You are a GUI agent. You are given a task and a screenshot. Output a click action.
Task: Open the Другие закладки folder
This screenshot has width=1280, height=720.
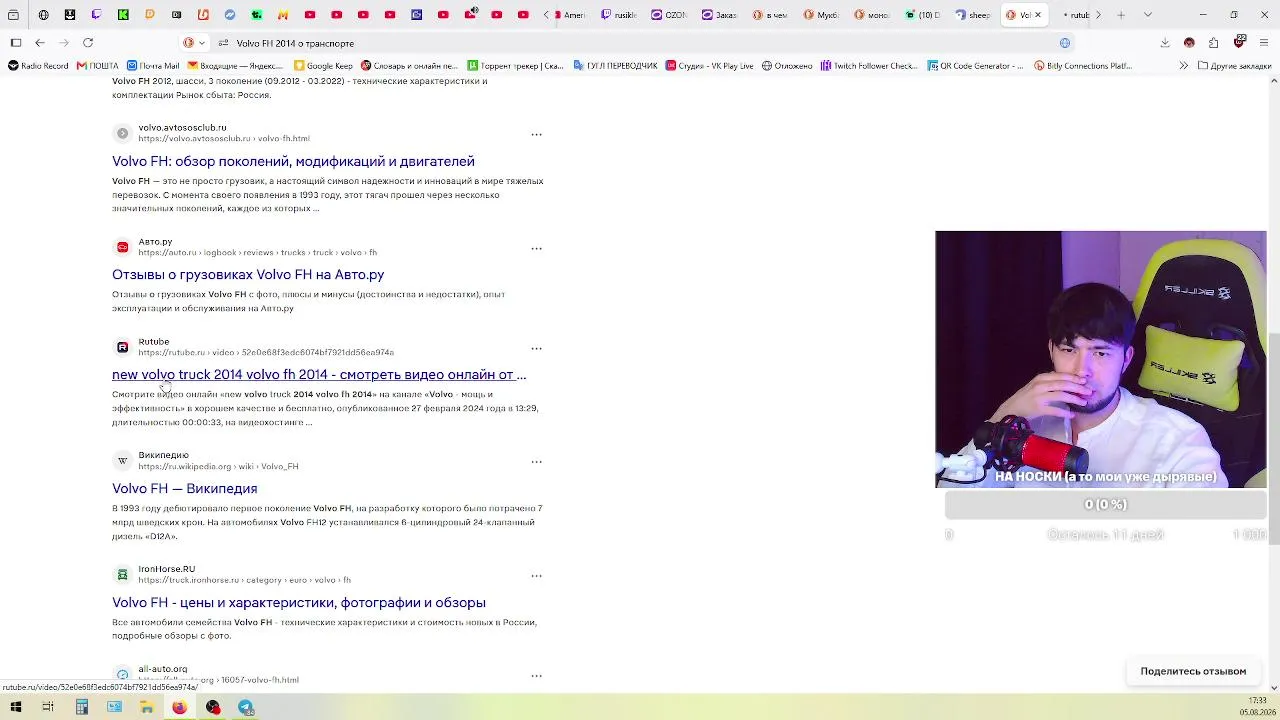[x=1233, y=66]
